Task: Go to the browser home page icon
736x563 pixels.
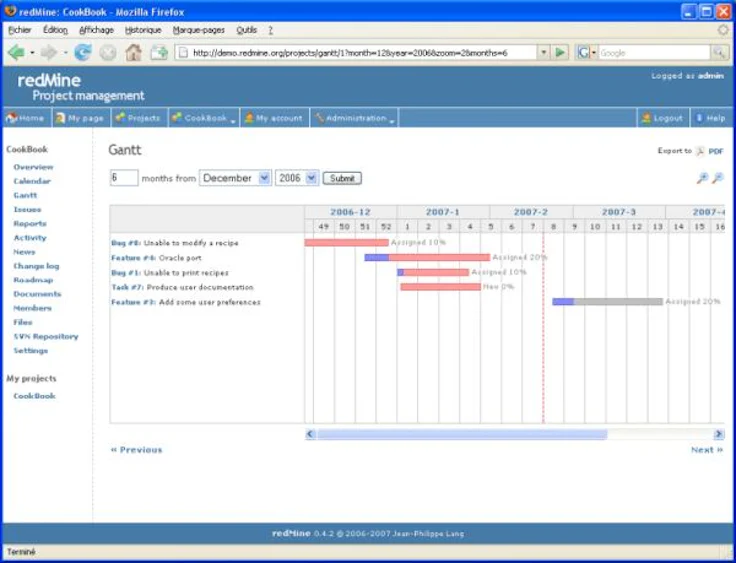Action: [134, 52]
